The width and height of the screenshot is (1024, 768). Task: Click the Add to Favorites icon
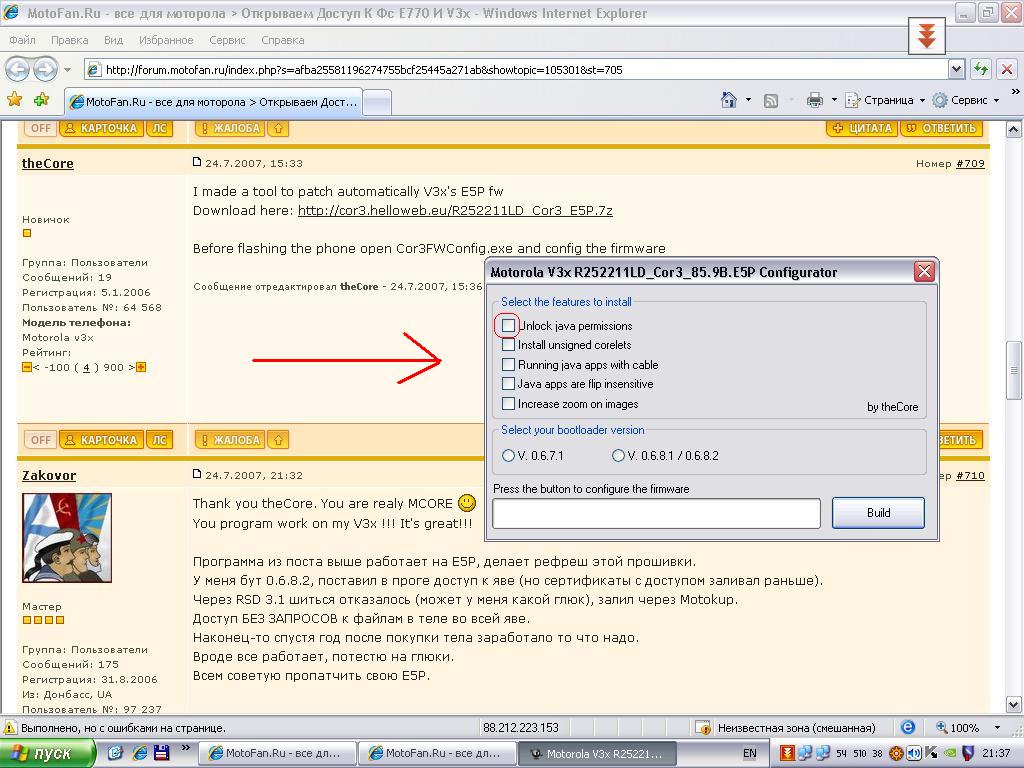pyautogui.click(x=42, y=100)
